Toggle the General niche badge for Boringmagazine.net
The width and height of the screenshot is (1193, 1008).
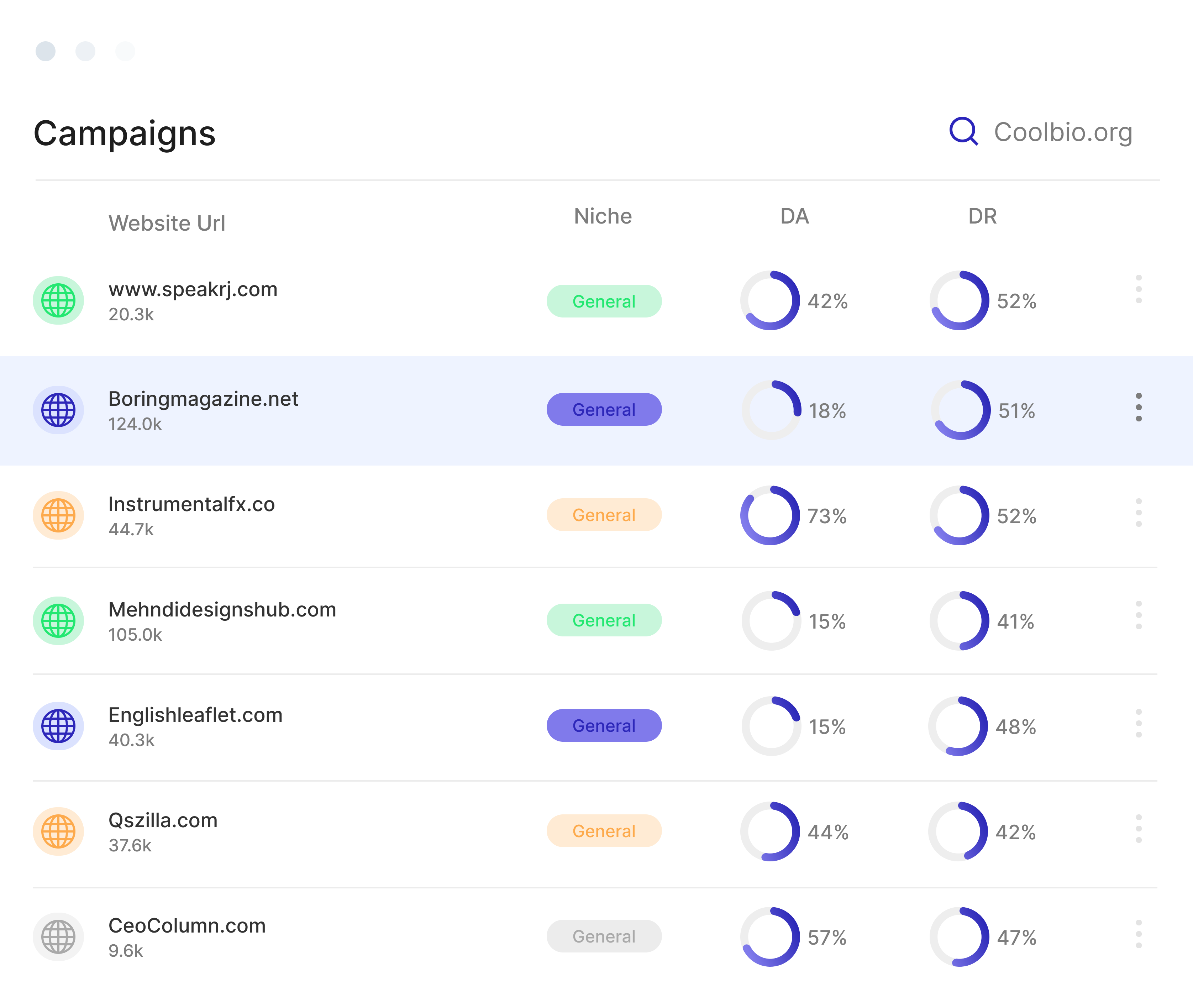[x=604, y=409]
